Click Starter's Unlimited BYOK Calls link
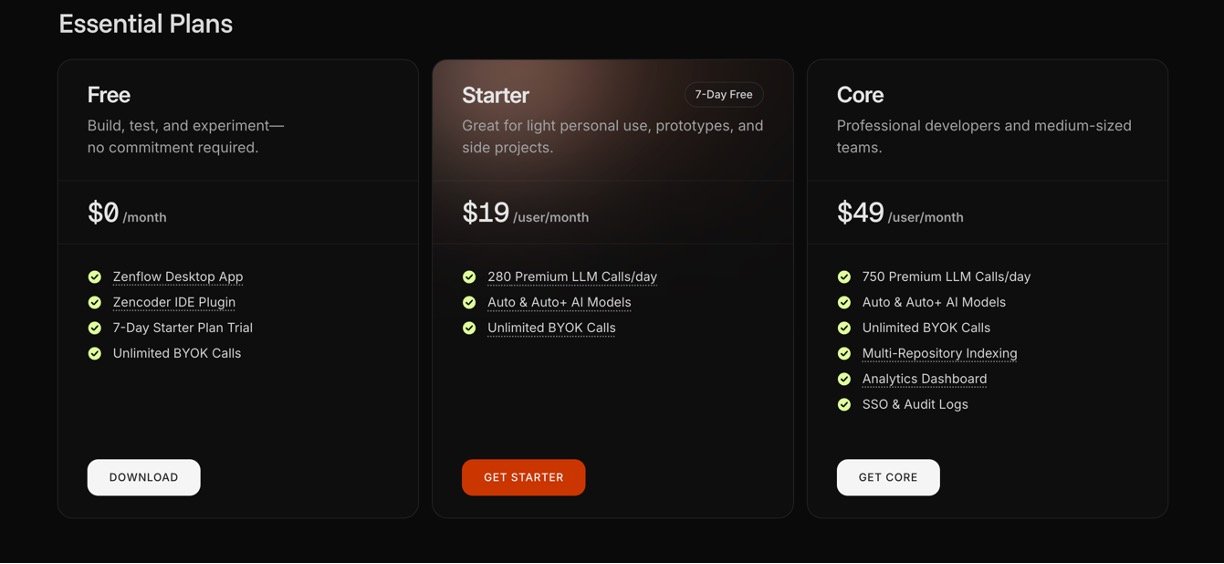The width and height of the screenshot is (1224, 564). [x=551, y=328]
